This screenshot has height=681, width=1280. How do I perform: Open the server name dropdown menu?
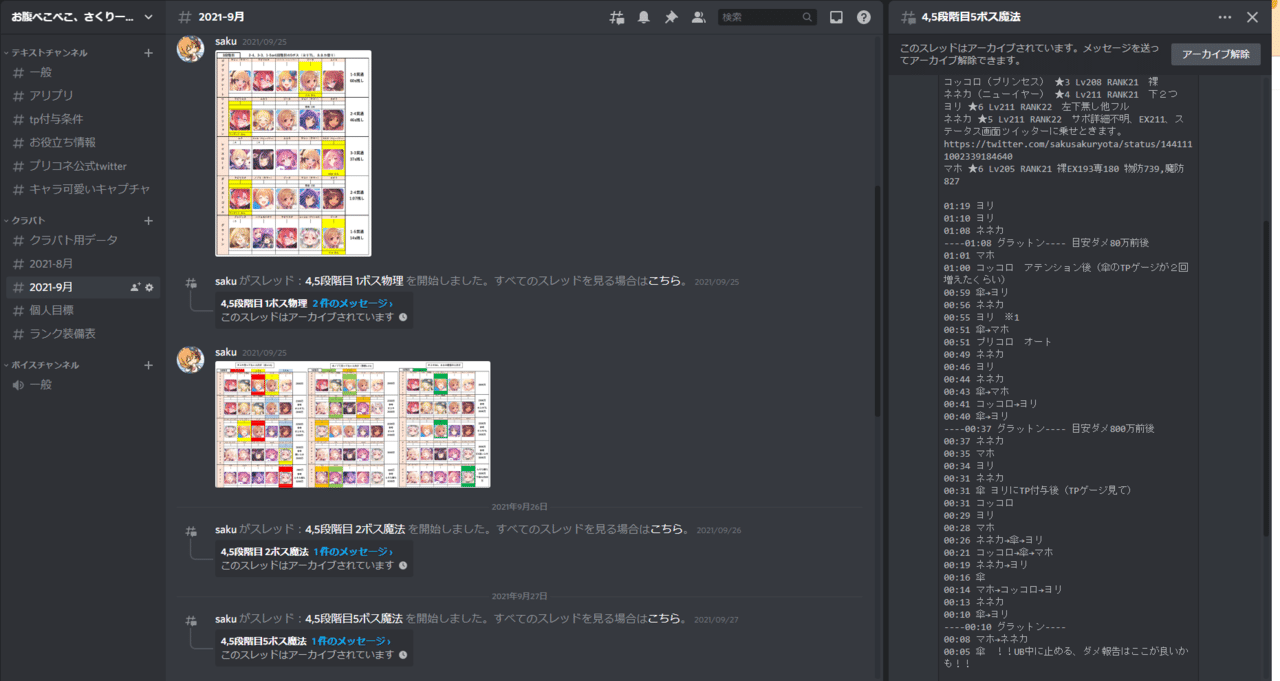point(80,16)
